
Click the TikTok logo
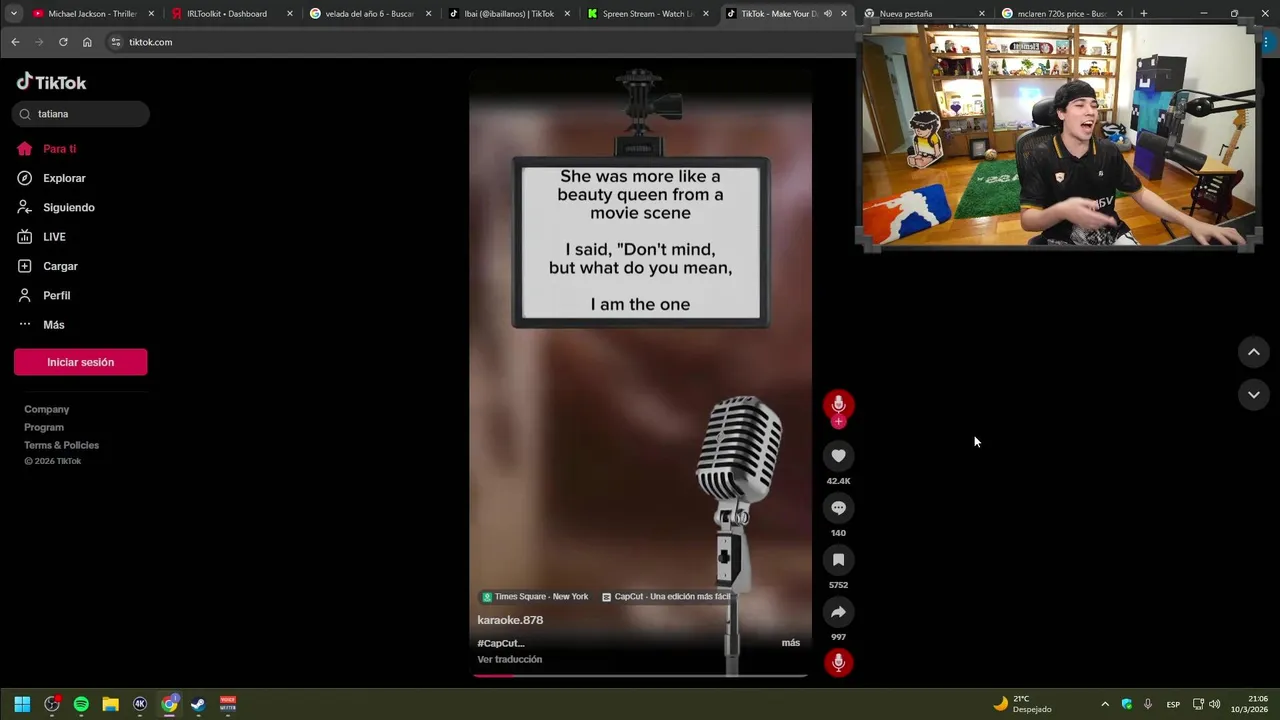(51, 82)
